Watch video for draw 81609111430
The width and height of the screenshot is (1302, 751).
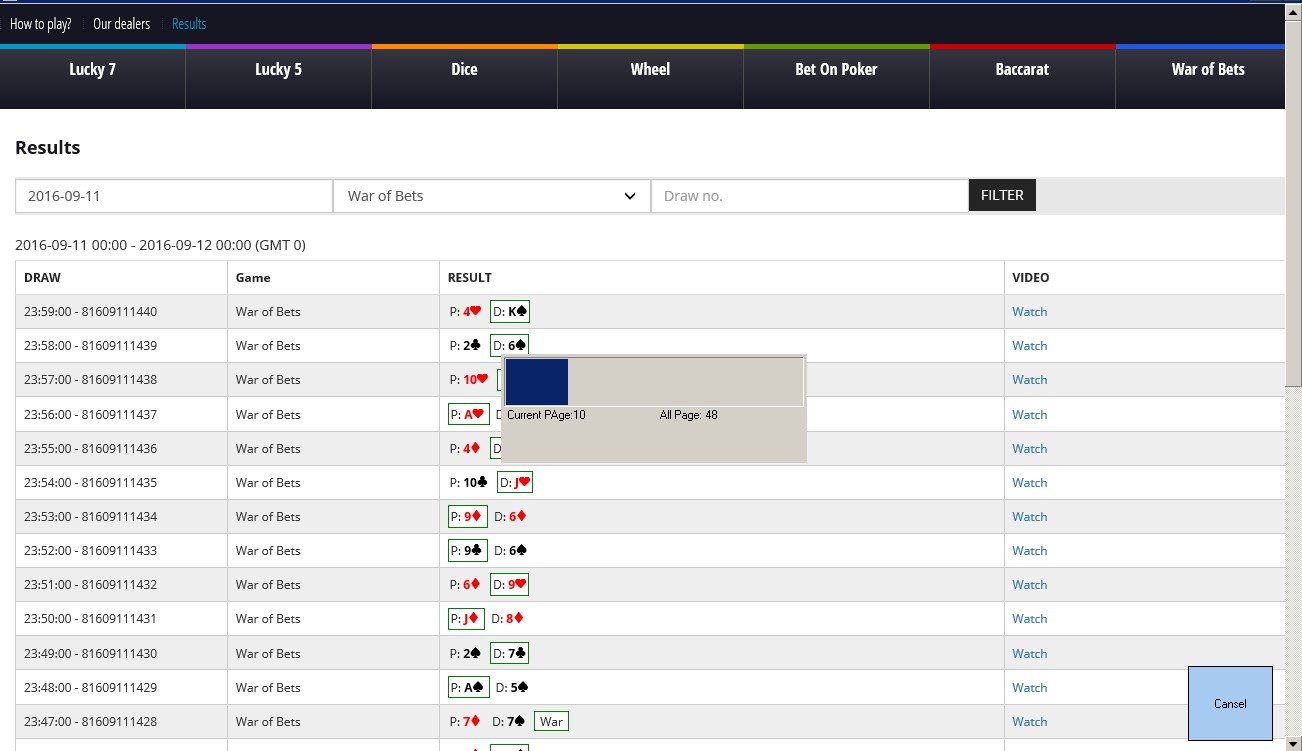tap(1029, 654)
